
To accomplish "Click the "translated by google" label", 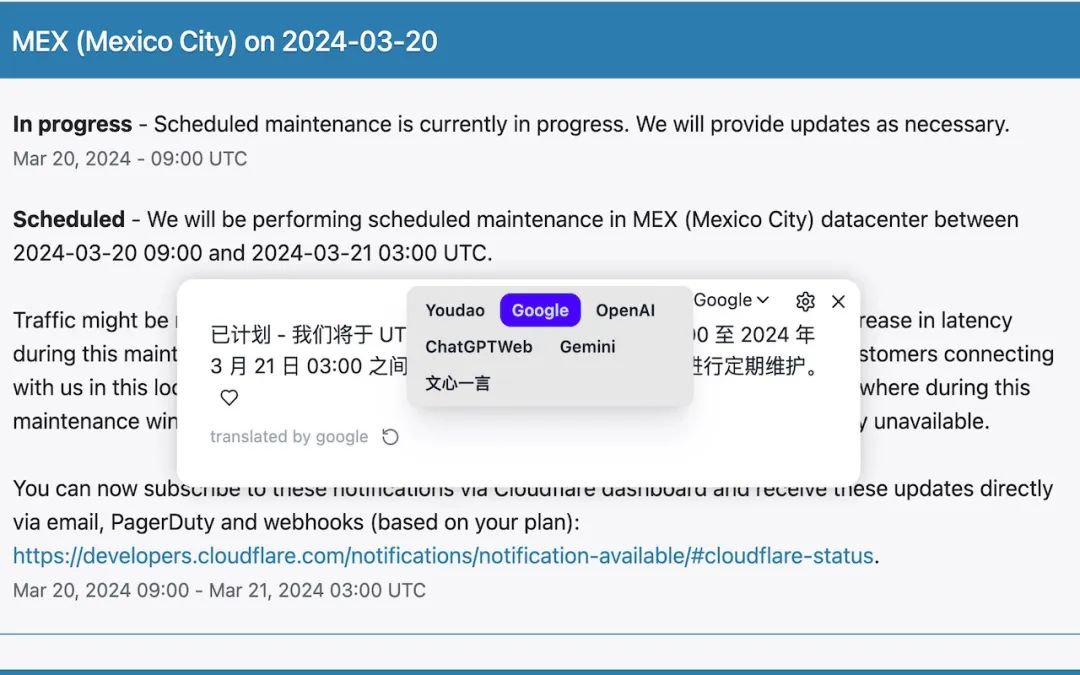I will [289, 437].
